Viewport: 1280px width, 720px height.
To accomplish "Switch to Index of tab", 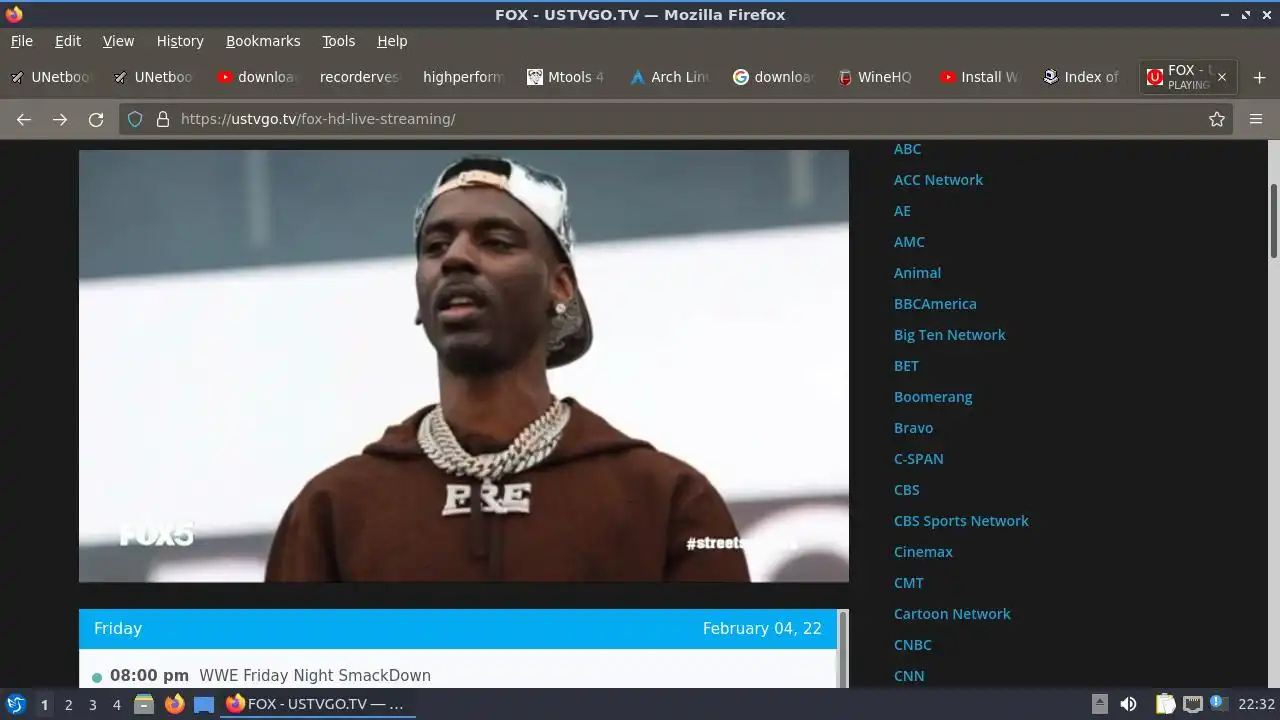I will [1082, 77].
